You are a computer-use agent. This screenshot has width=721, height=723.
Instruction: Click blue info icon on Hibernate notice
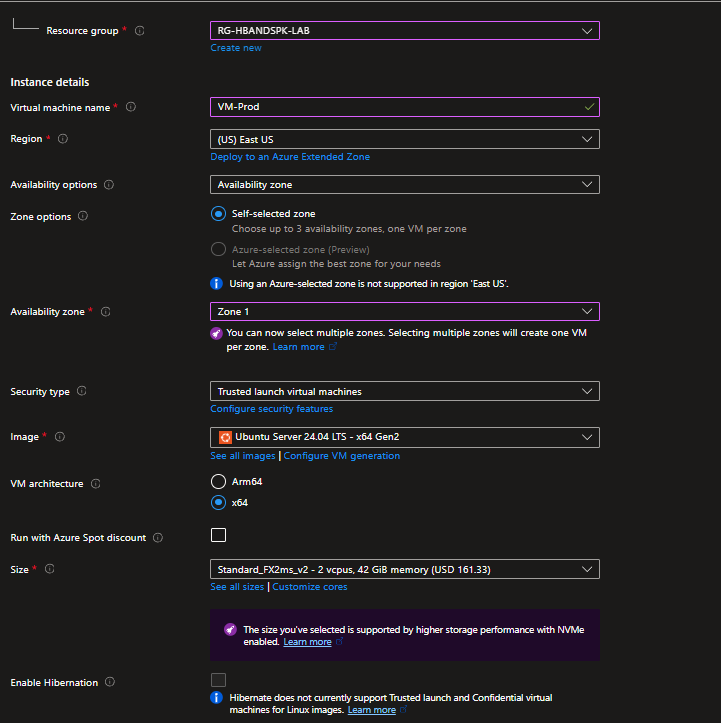[216, 697]
